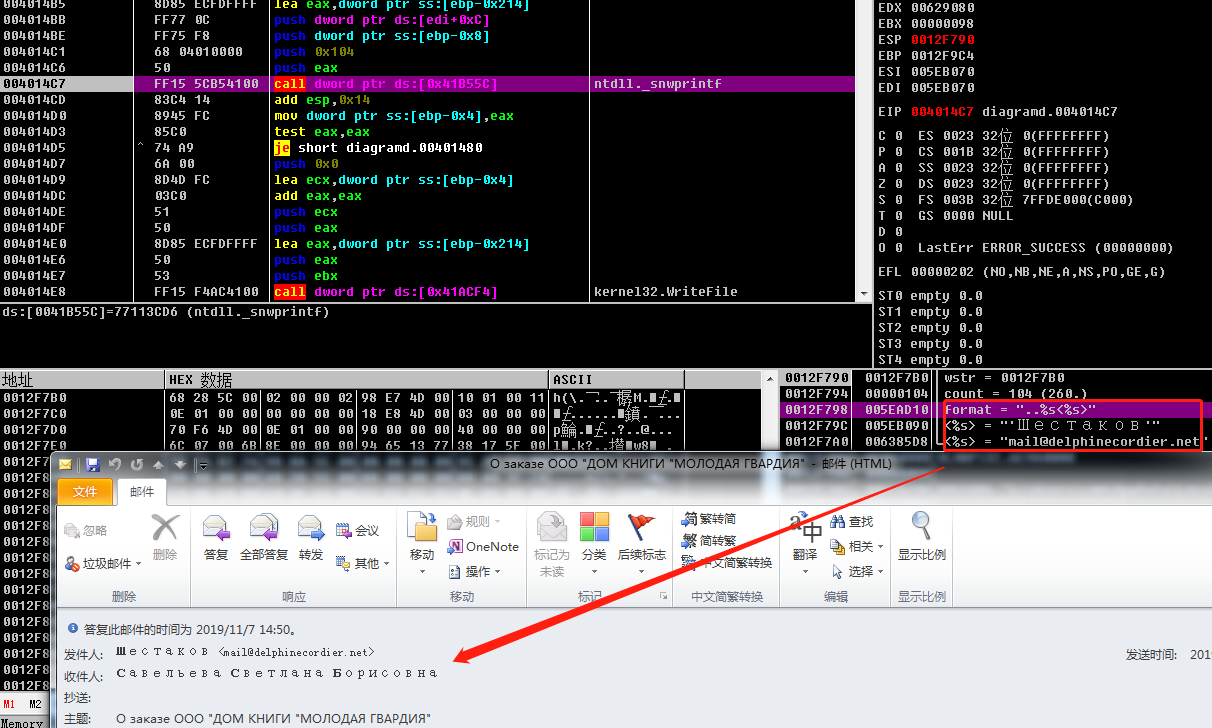The image size is (1212, 728).
Task: Click sender address mail@delphinecordier.net
Action: pyautogui.click(x=296, y=652)
